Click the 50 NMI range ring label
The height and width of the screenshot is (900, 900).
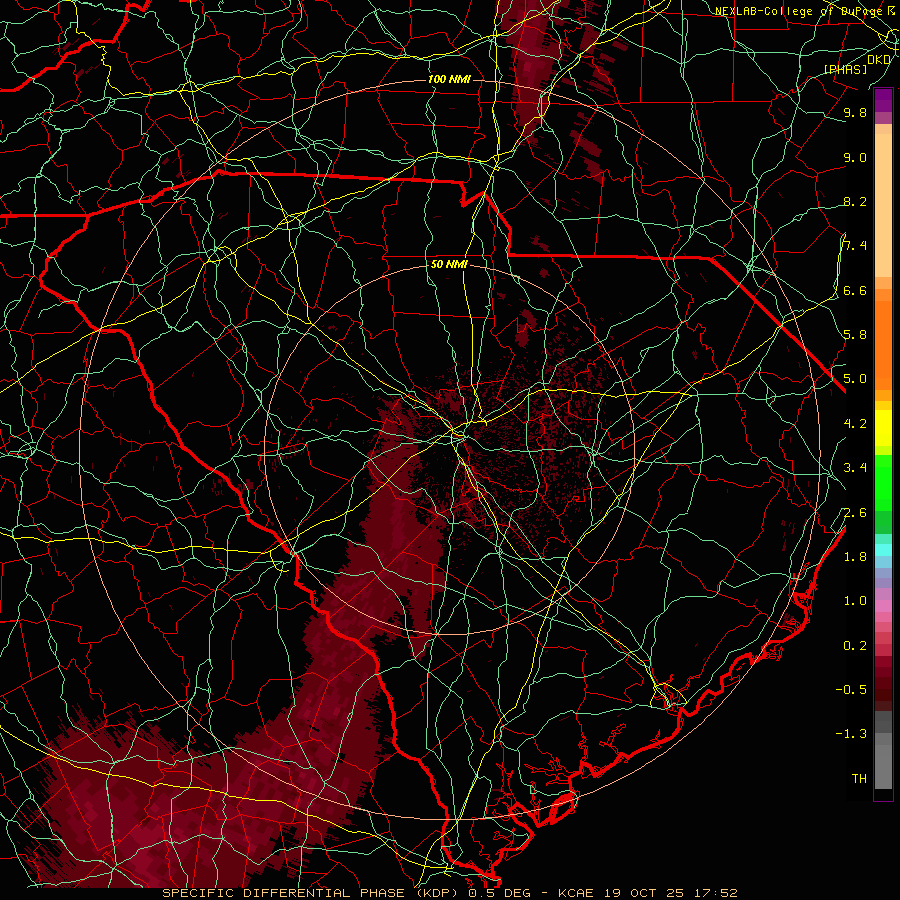449,265
